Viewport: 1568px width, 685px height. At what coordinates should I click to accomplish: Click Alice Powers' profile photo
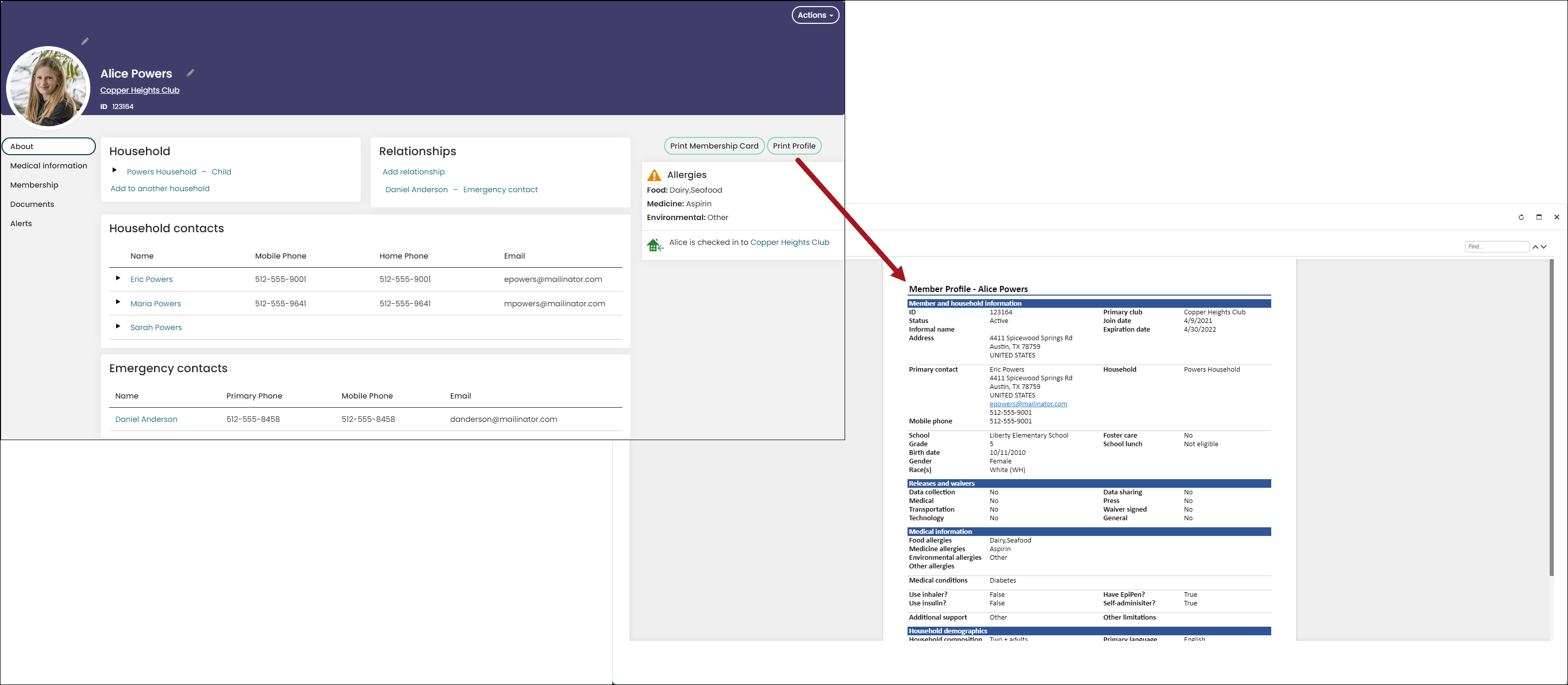pyautogui.click(x=48, y=88)
